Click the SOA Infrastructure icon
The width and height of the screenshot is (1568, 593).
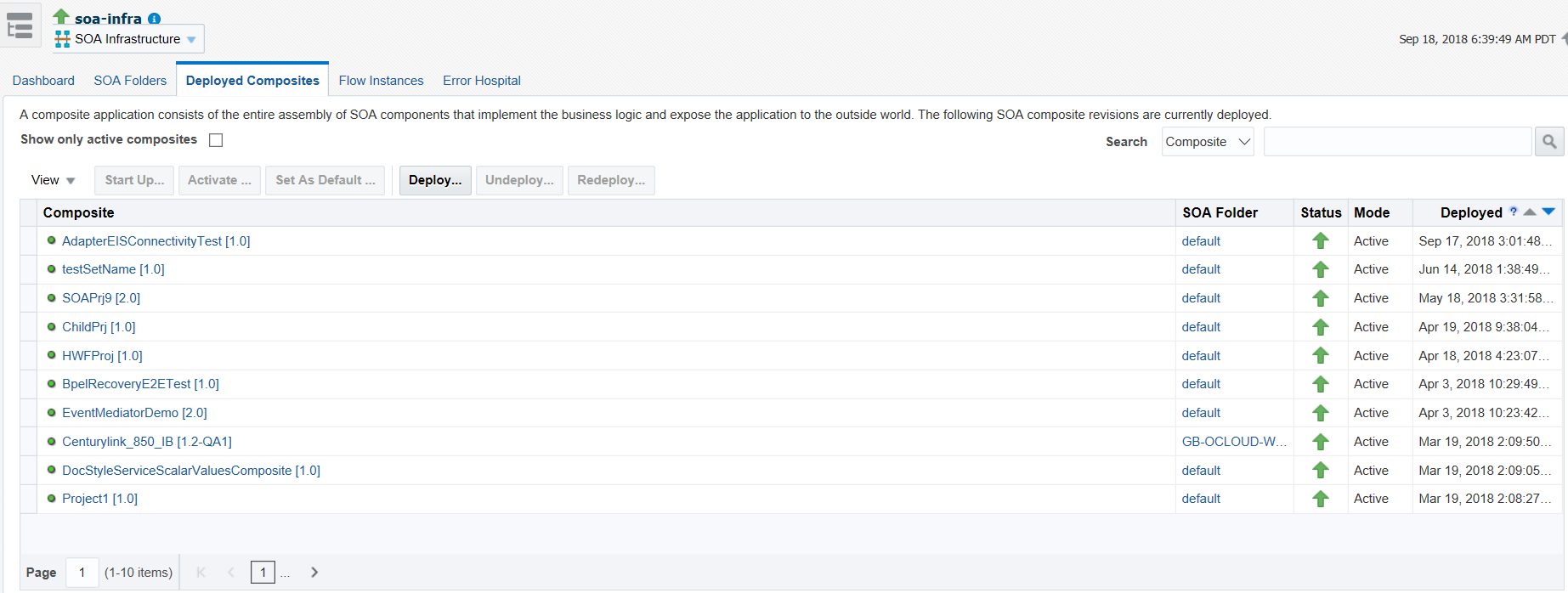(x=62, y=39)
